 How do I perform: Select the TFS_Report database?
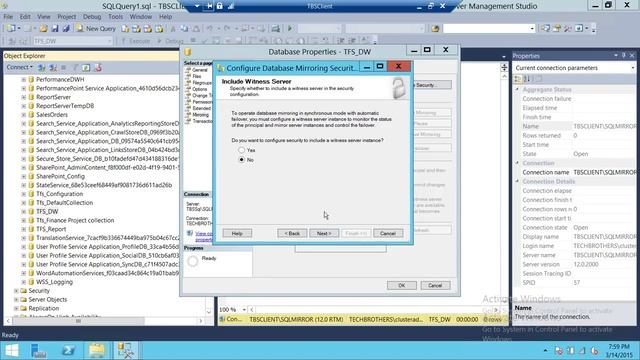tap(51, 229)
